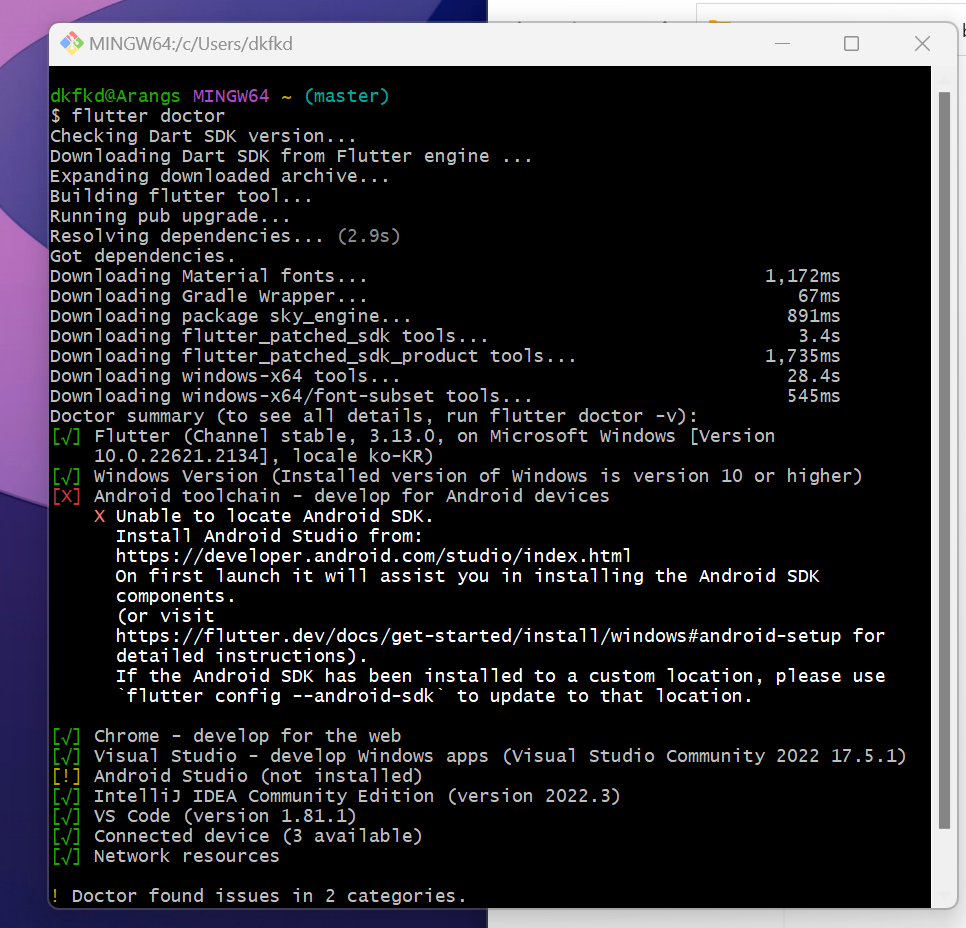Click the 'Running pub upgrade...' line

coord(170,216)
